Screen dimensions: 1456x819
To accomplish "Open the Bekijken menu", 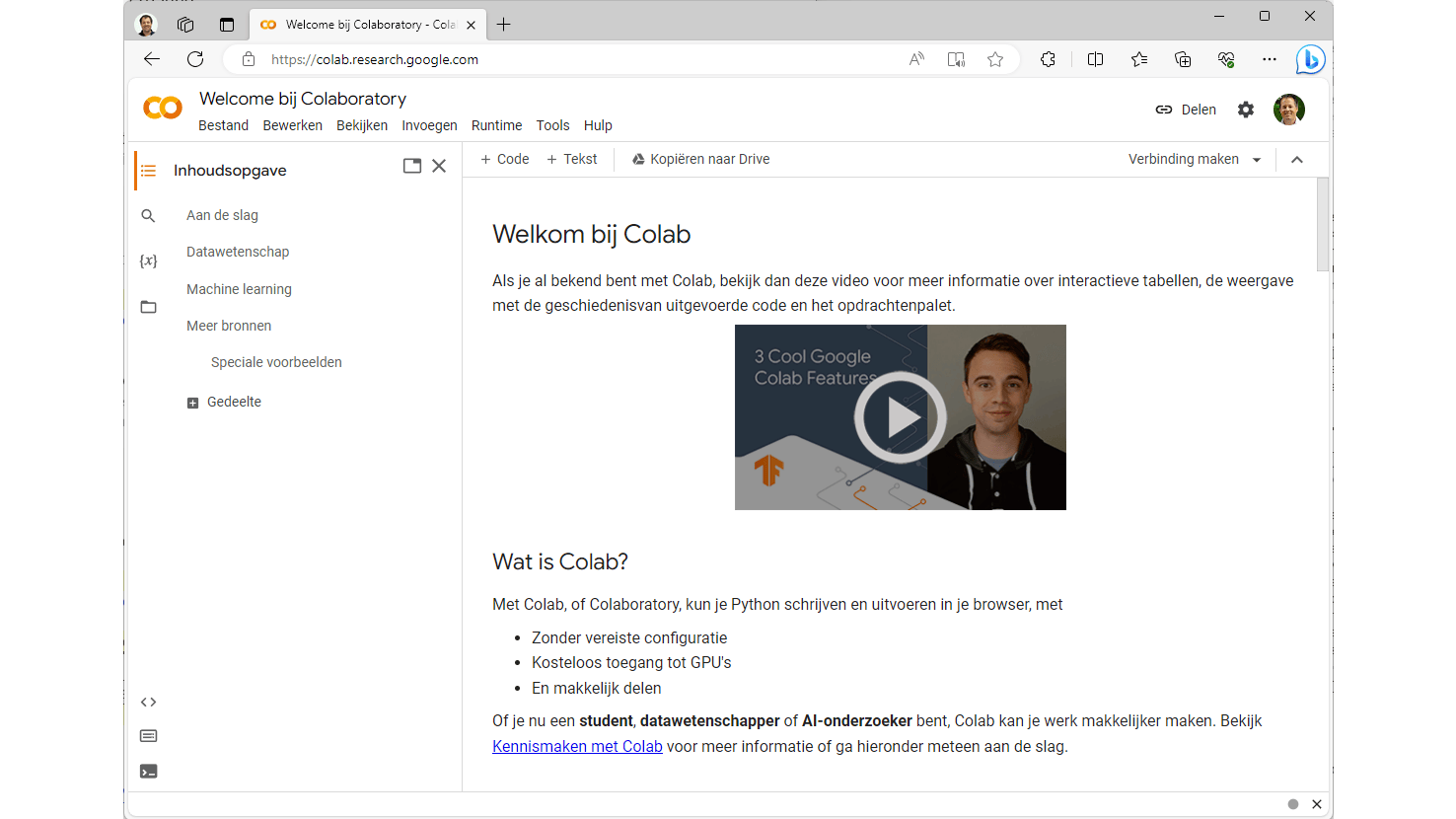I will (x=362, y=125).
